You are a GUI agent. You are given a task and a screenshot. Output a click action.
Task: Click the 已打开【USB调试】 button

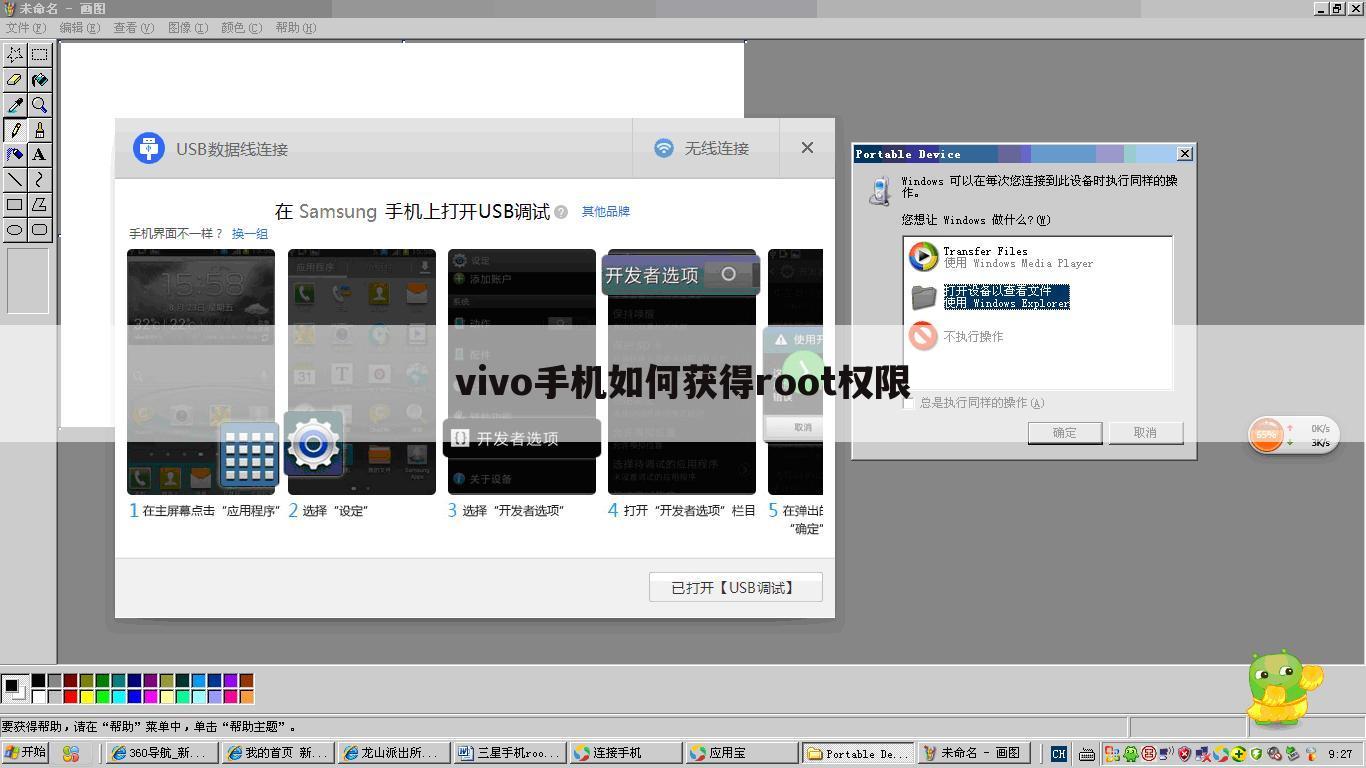click(736, 587)
